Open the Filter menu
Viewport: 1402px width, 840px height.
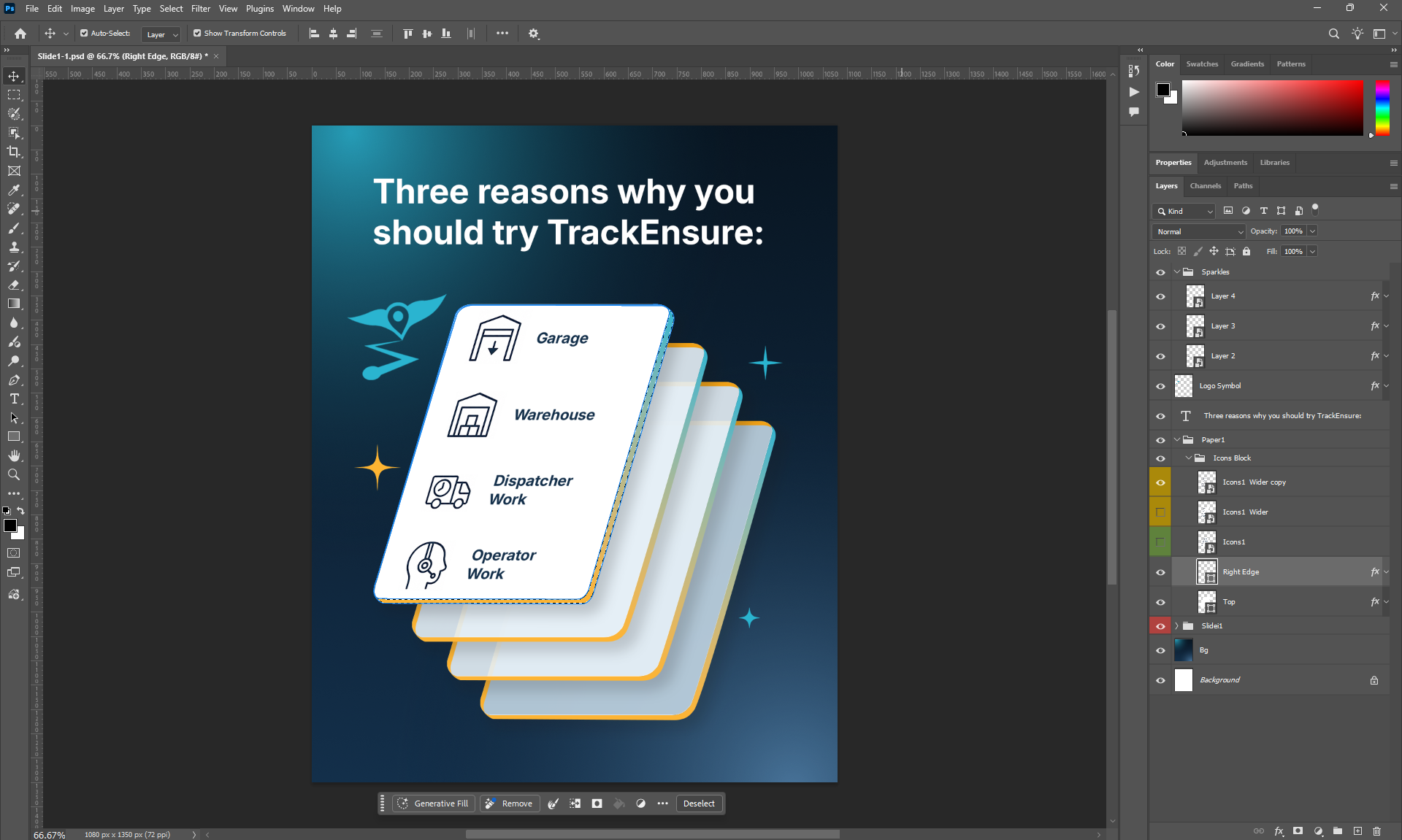click(201, 9)
